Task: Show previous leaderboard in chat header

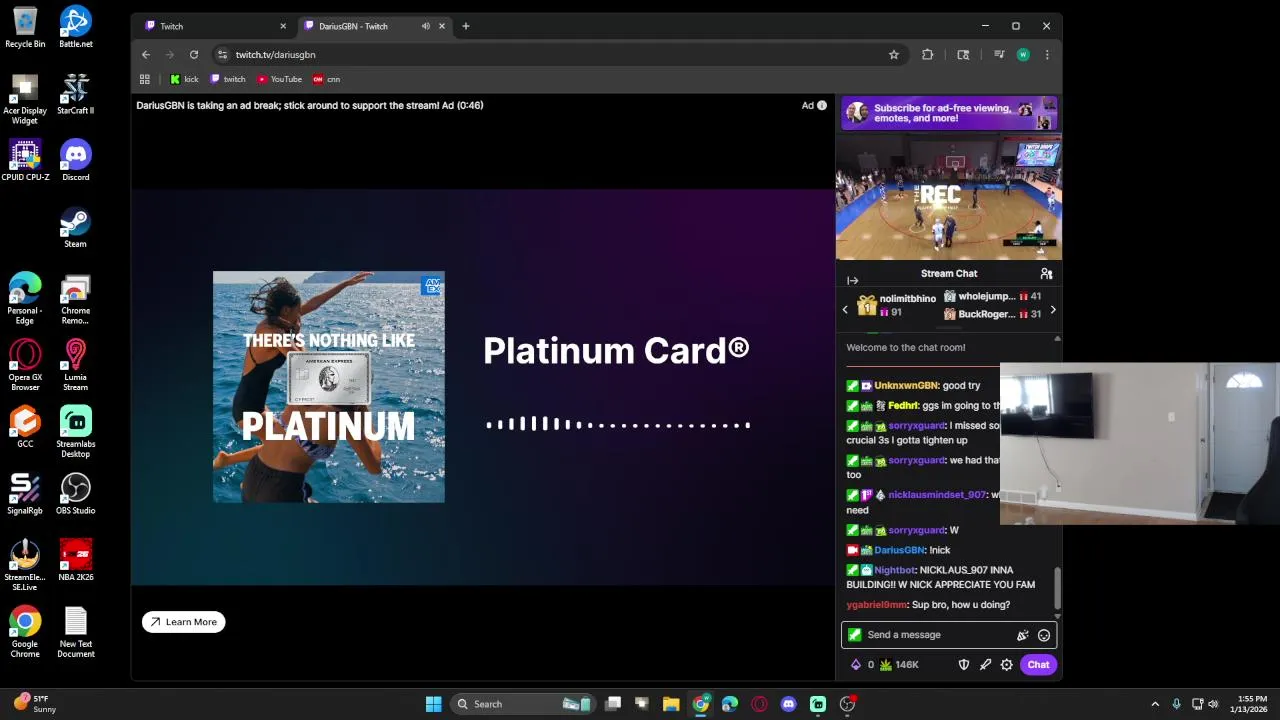Action: [845, 310]
